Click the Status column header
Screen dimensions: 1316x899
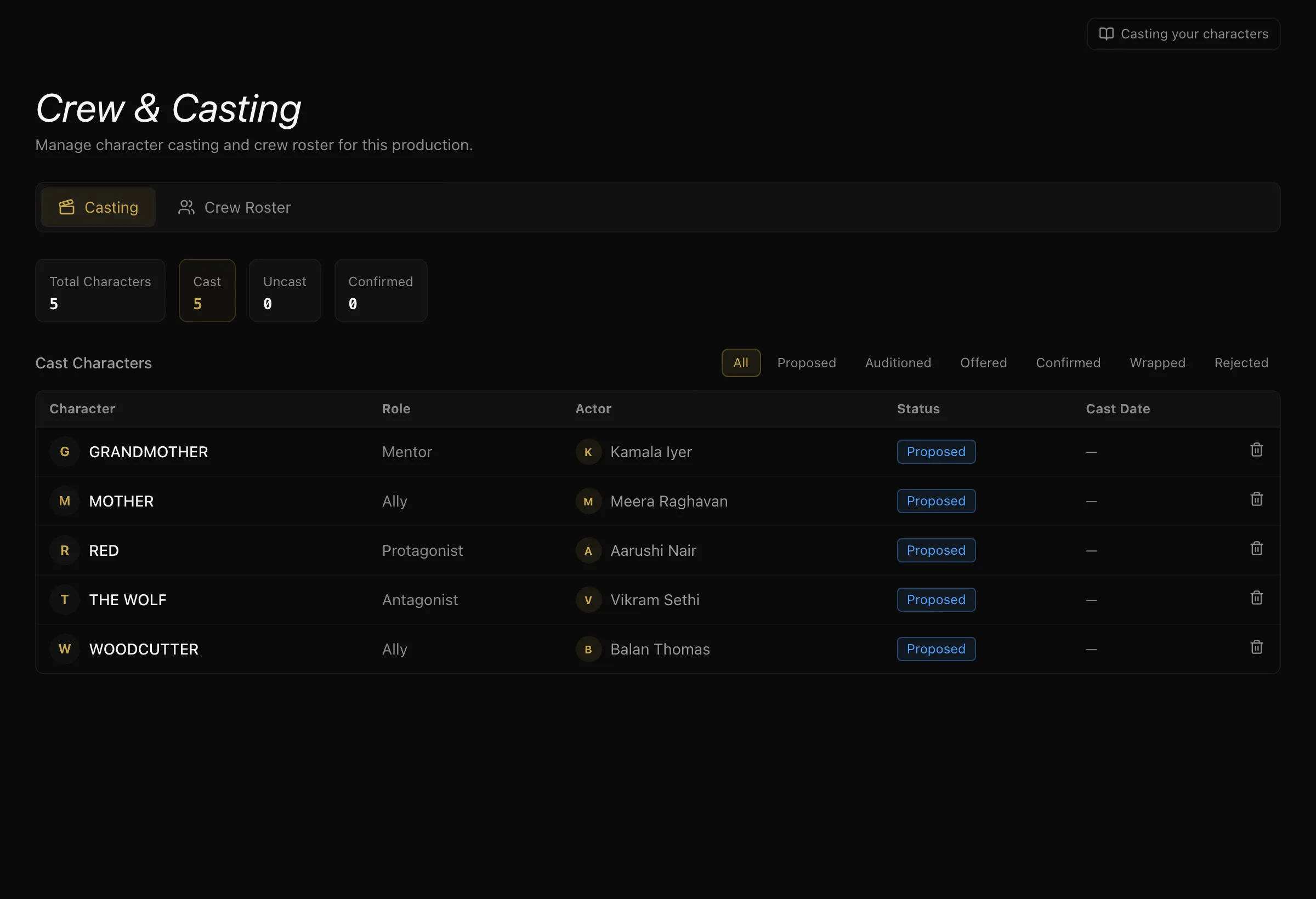click(x=918, y=409)
